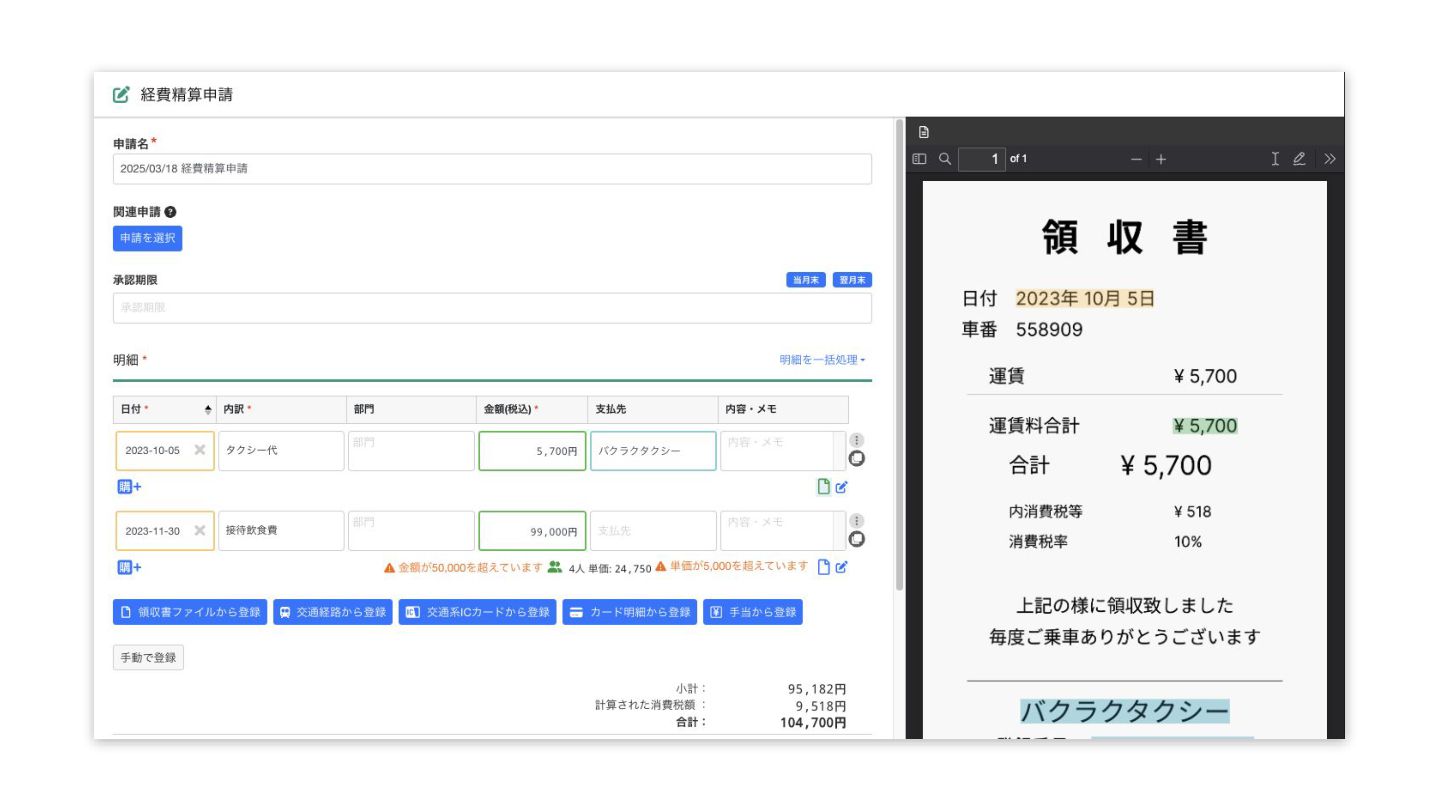Viewport: 1440px width, 810px height.
Task: Clear the 2023-10-05 date
Action: click(200, 450)
